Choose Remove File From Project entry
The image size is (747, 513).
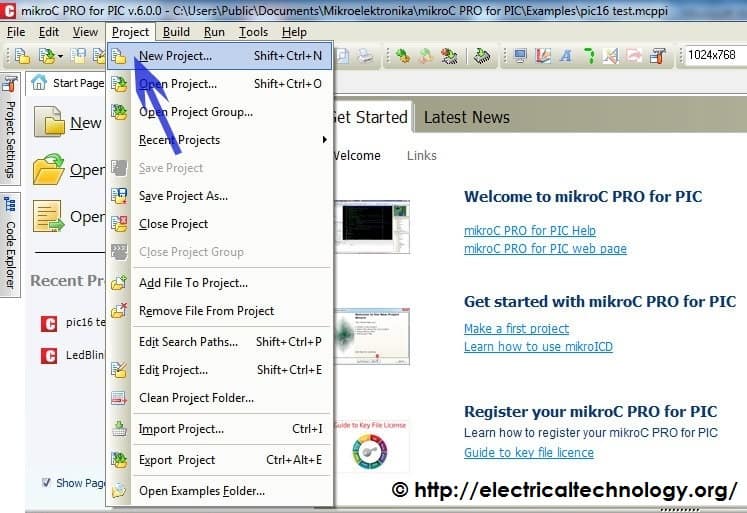(x=220, y=311)
